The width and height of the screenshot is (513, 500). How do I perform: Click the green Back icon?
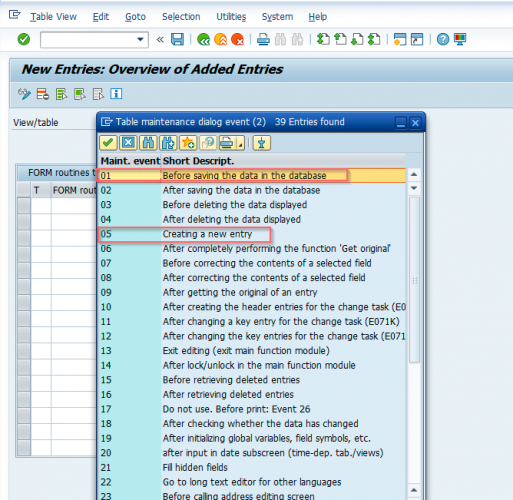pyautogui.click(x=203, y=39)
